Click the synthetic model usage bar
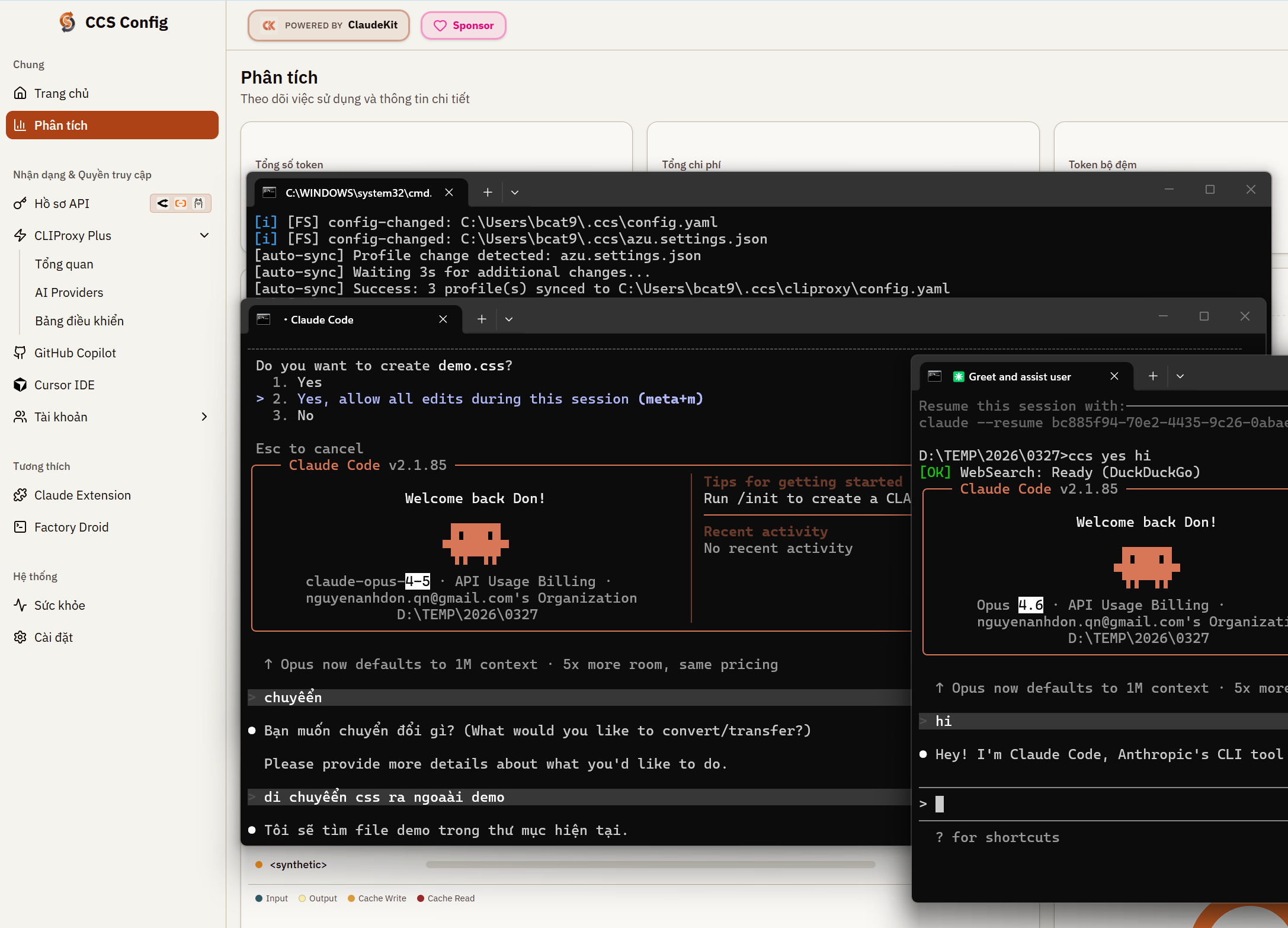The height and width of the screenshot is (928, 1288). [650, 865]
